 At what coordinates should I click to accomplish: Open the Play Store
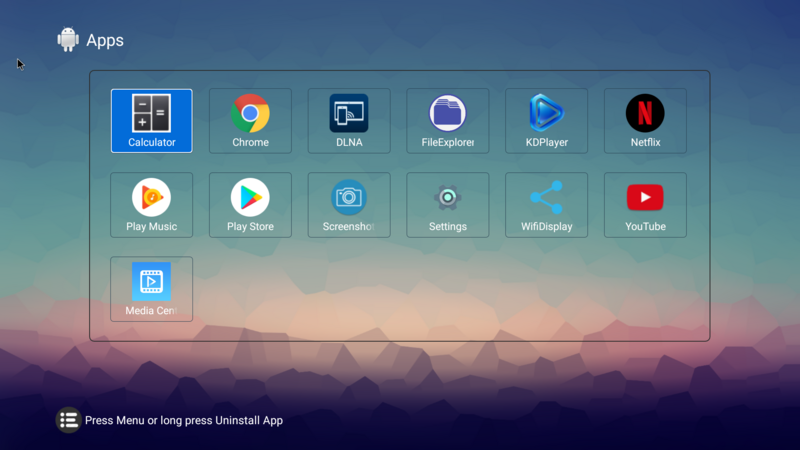[x=250, y=205]
